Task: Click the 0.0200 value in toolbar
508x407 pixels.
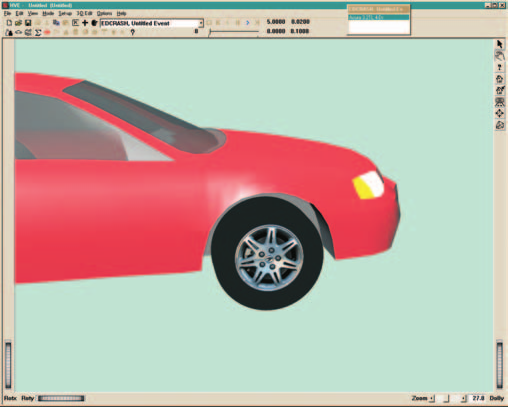Action: pyautogui.click(x=300, y=22)
